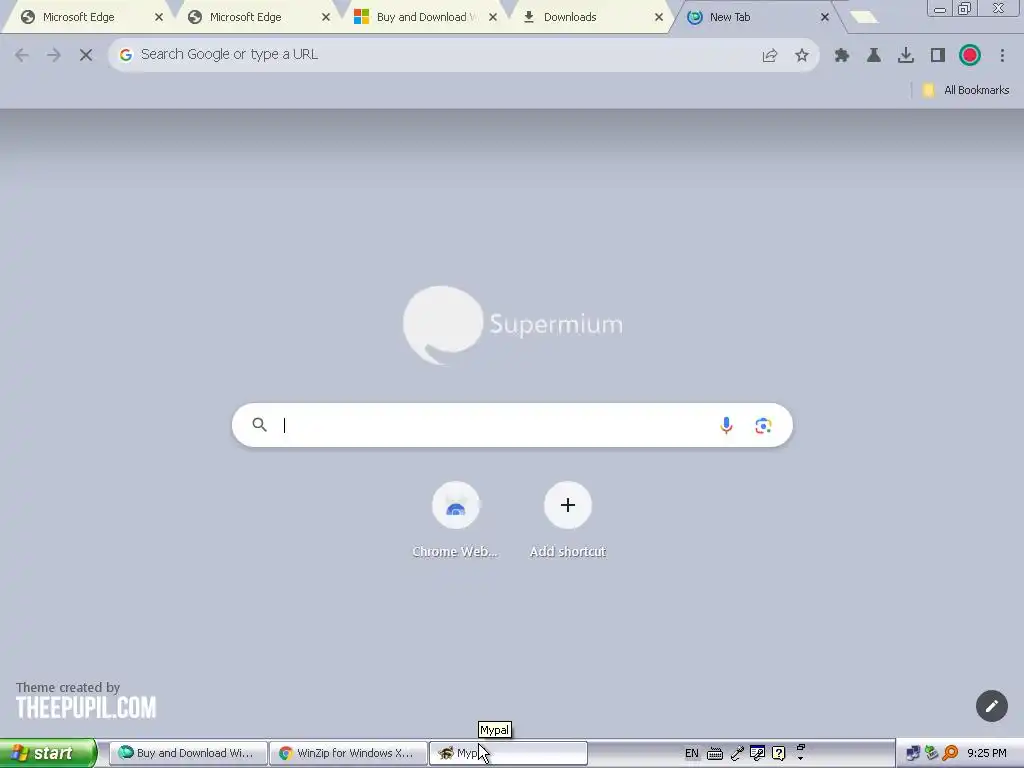Open the Windows Start menu
Viewport: 1024px width, 768px height.
(48, 753)
